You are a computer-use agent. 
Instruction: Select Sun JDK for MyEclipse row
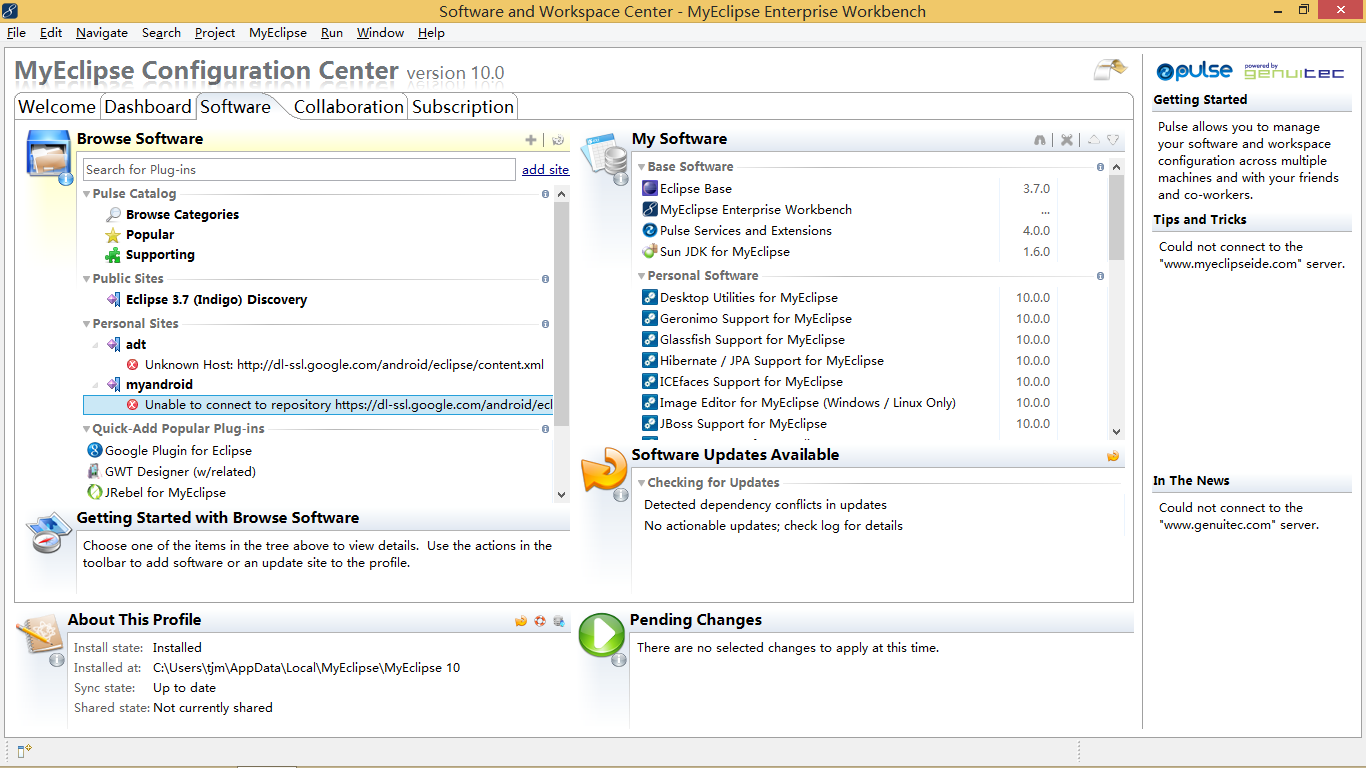tap(725, 252)
